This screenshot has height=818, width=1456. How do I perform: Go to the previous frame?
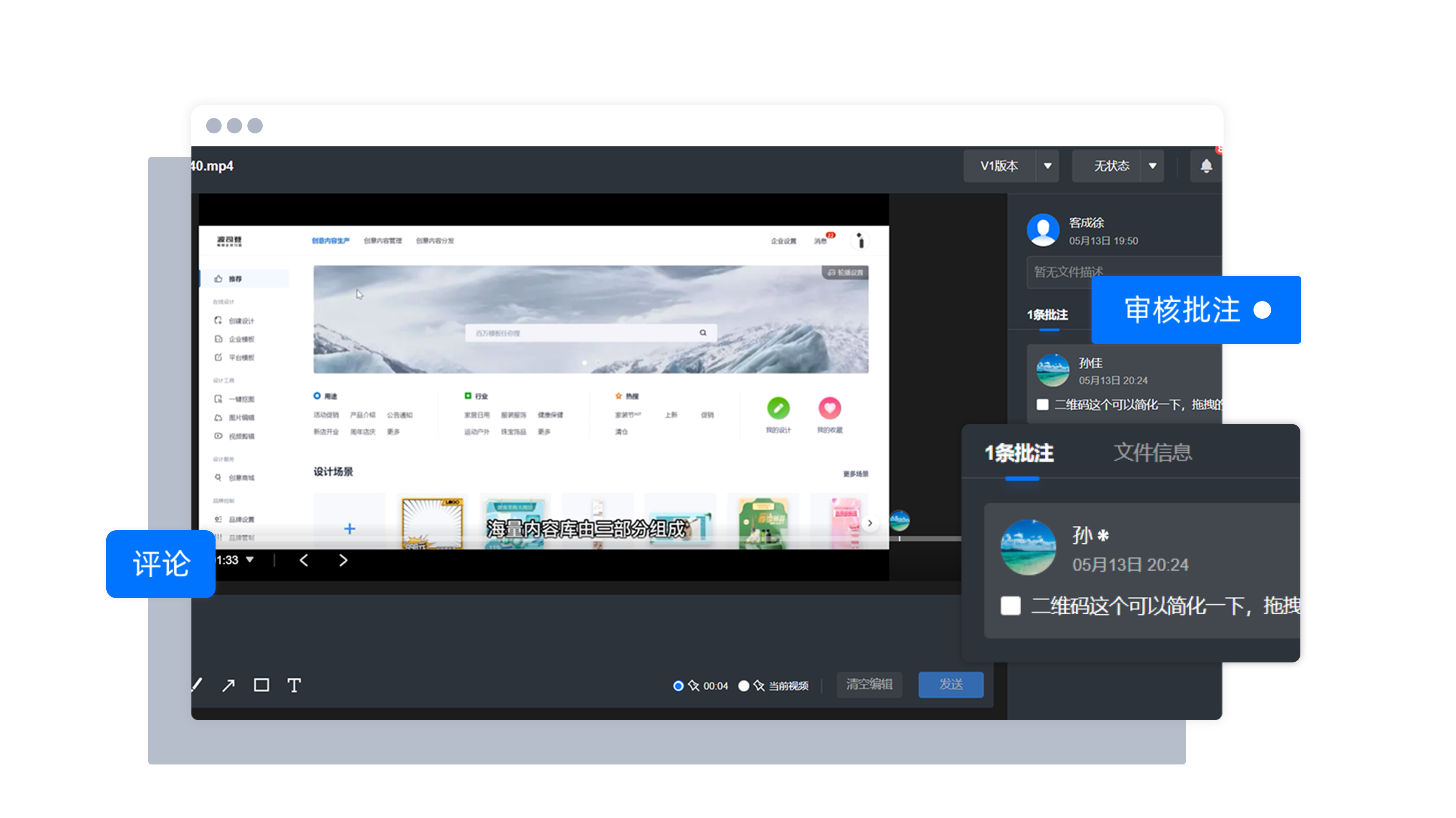[304, 560]
